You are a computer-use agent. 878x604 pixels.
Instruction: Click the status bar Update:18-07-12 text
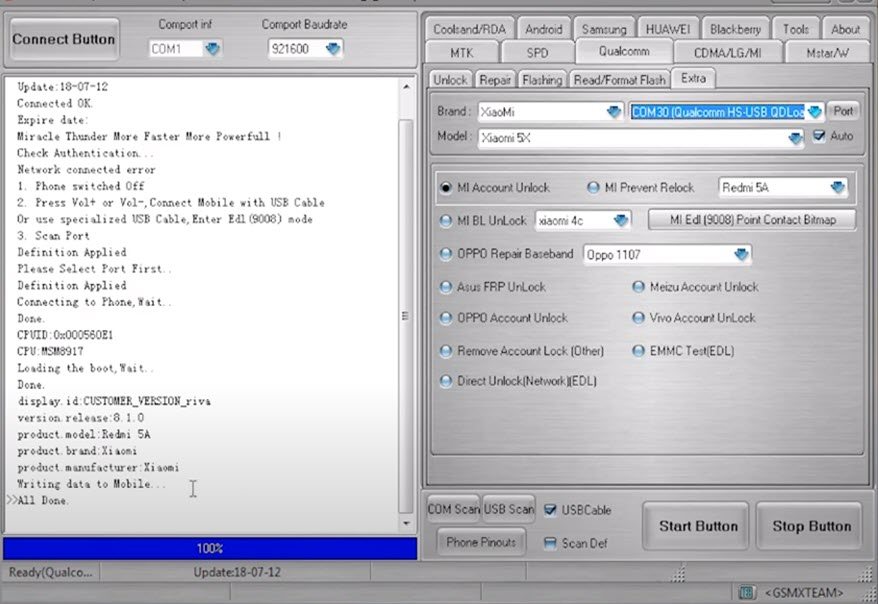pyautogui.click(x=237, y=572)
